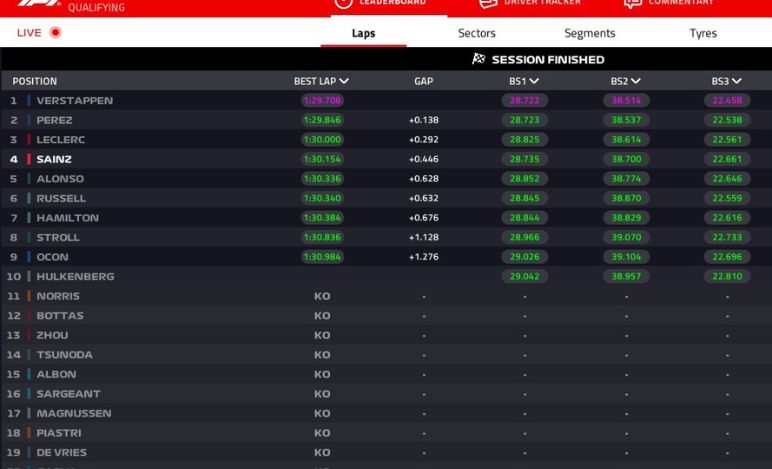This screenshot has width=772, height=469.
Task: Open the Commentary chat icon
Action: [x=633, y=3]
